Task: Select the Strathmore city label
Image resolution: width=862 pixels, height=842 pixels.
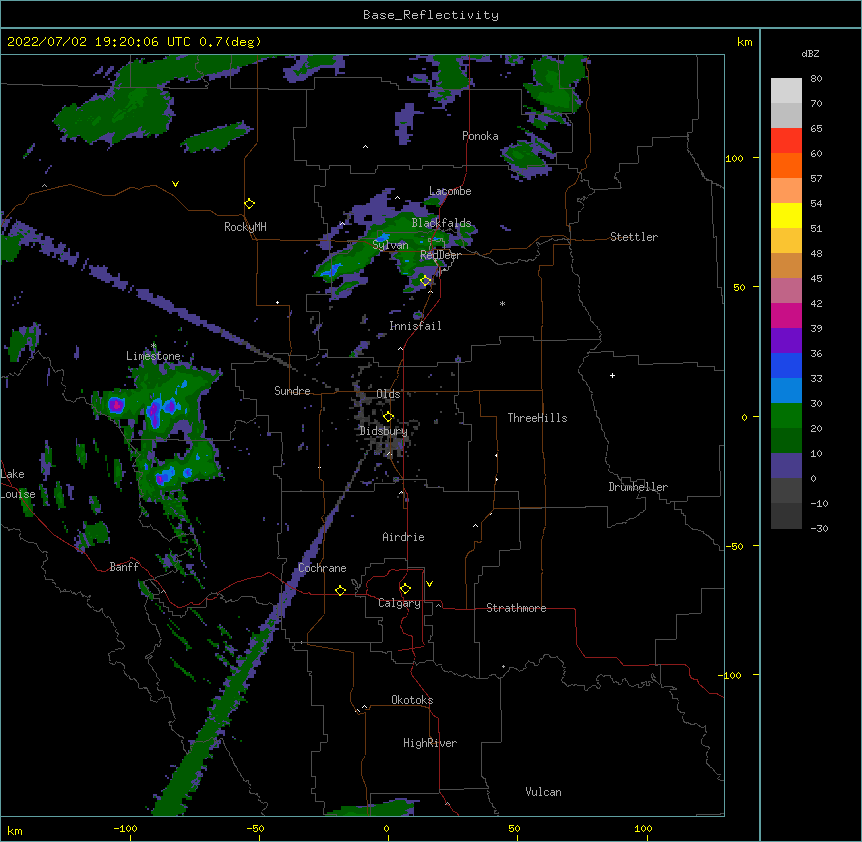Action: click(516, 608)
